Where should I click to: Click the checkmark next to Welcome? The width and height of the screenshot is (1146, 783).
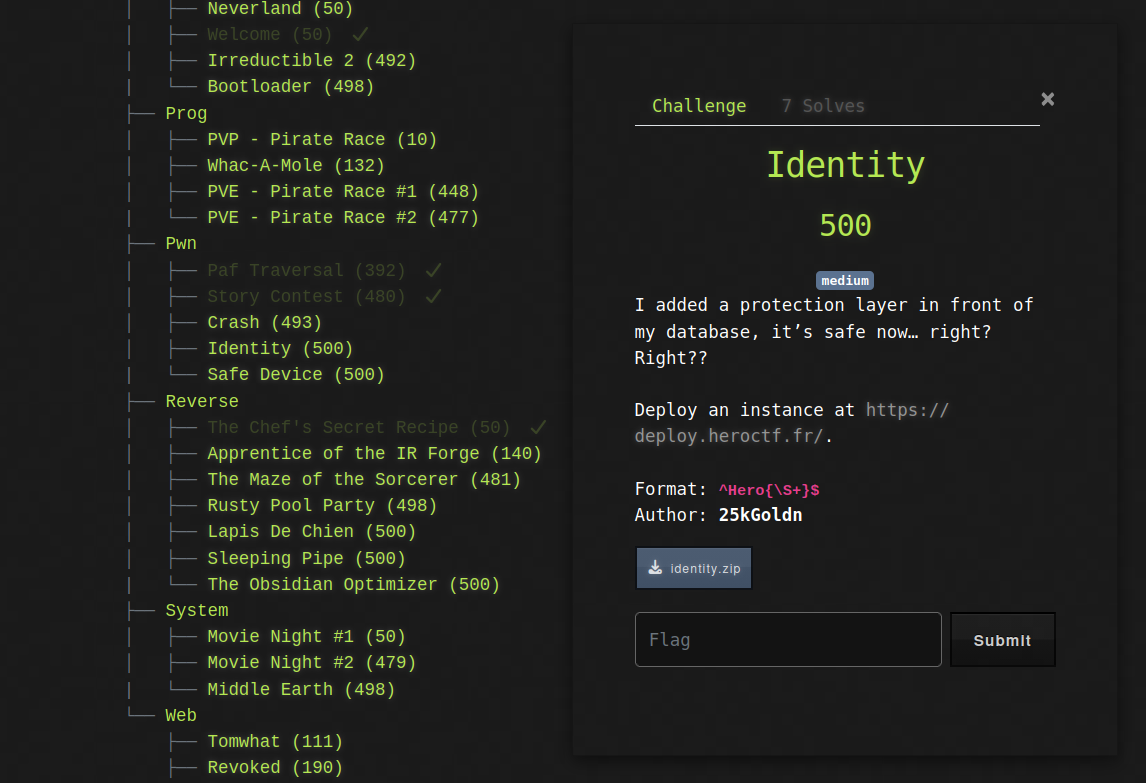361,35
